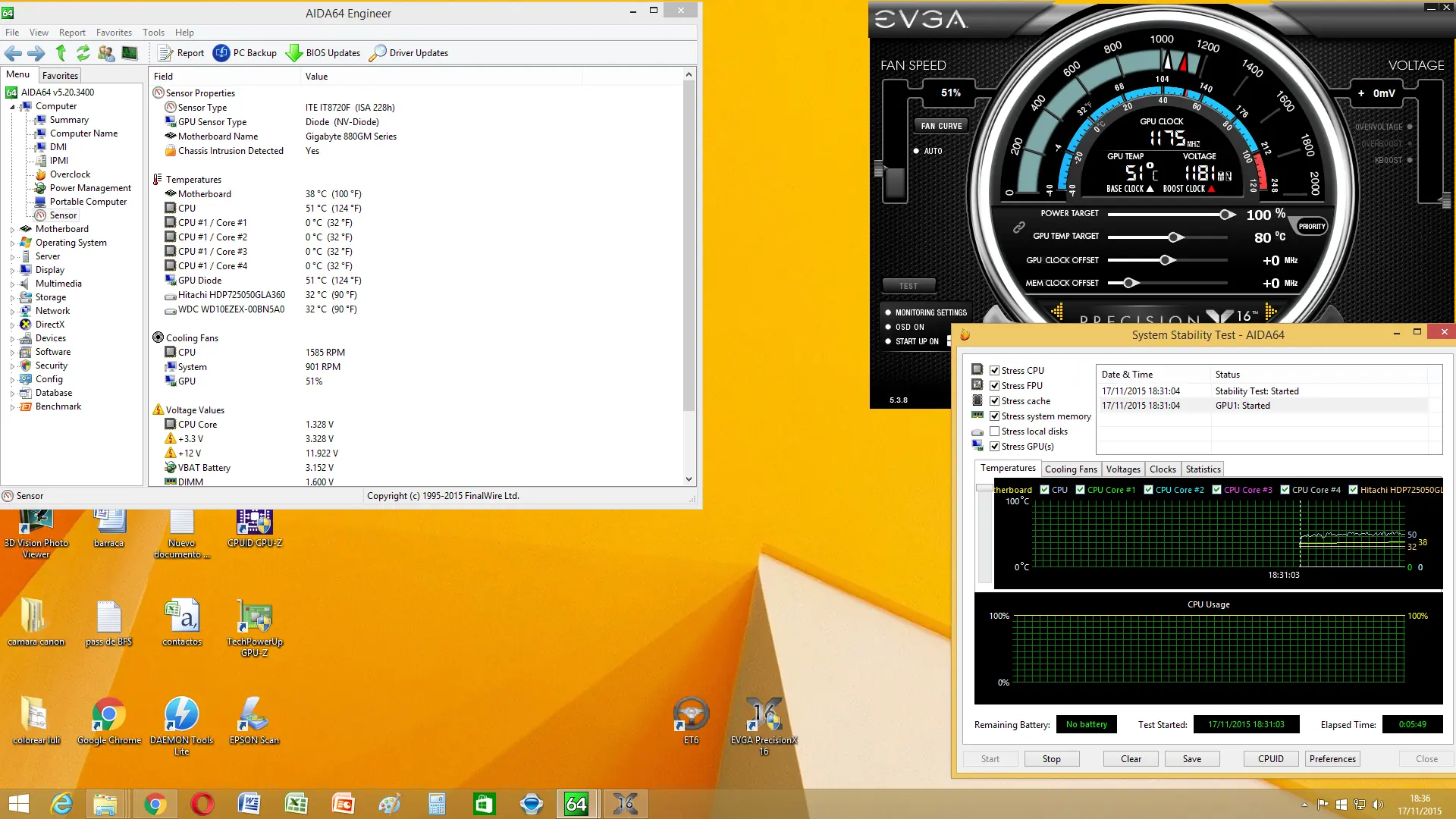Viewport: 1456px width, 819px height.
Task: Click the Forward arrow in AIDA64 toolbar
Action: click(x=36, y=53)
